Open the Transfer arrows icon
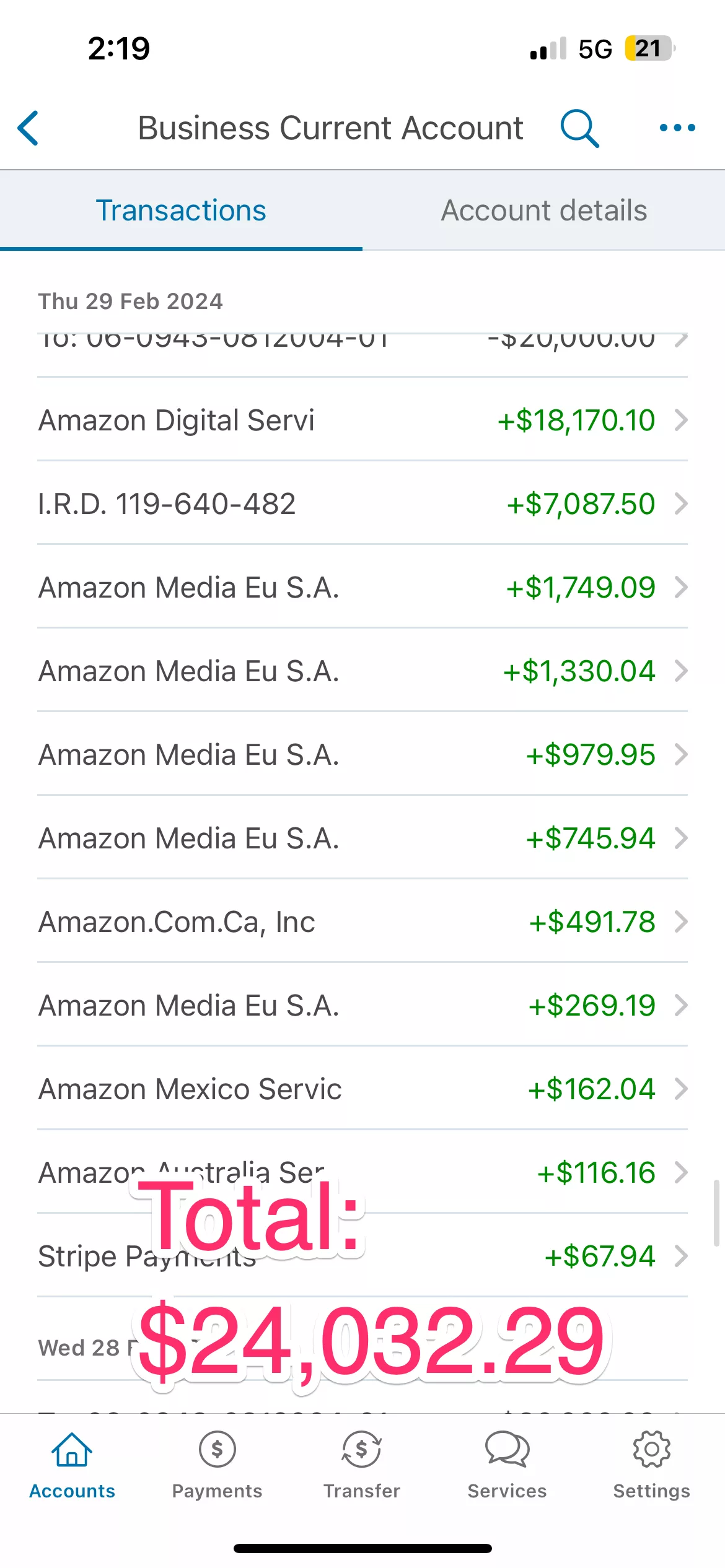 click(x=362, y=1450)
